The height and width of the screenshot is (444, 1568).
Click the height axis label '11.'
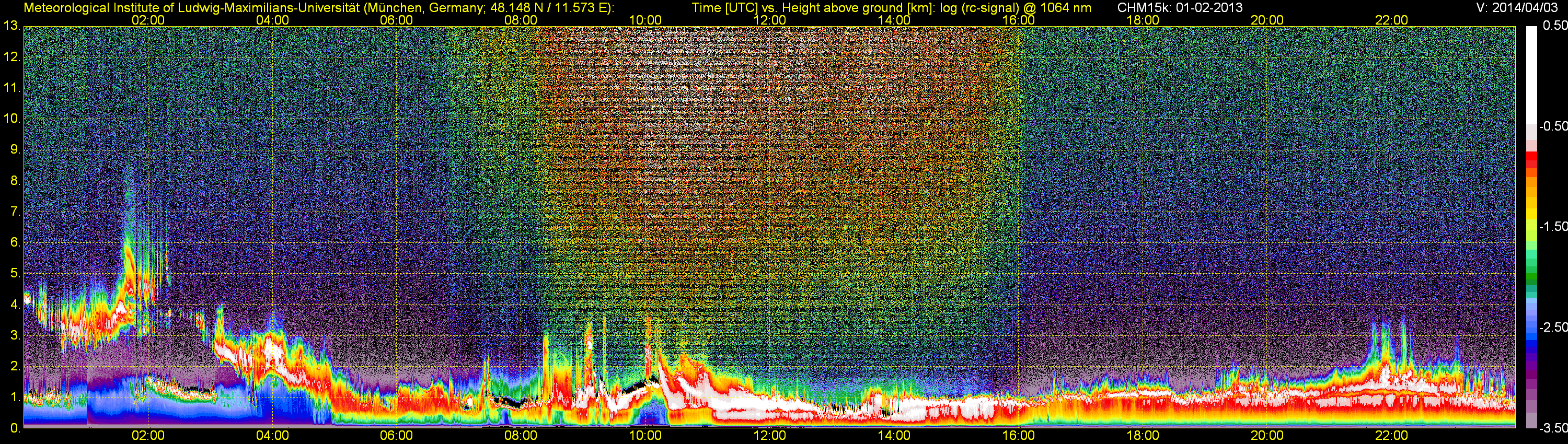click(11, 88)
